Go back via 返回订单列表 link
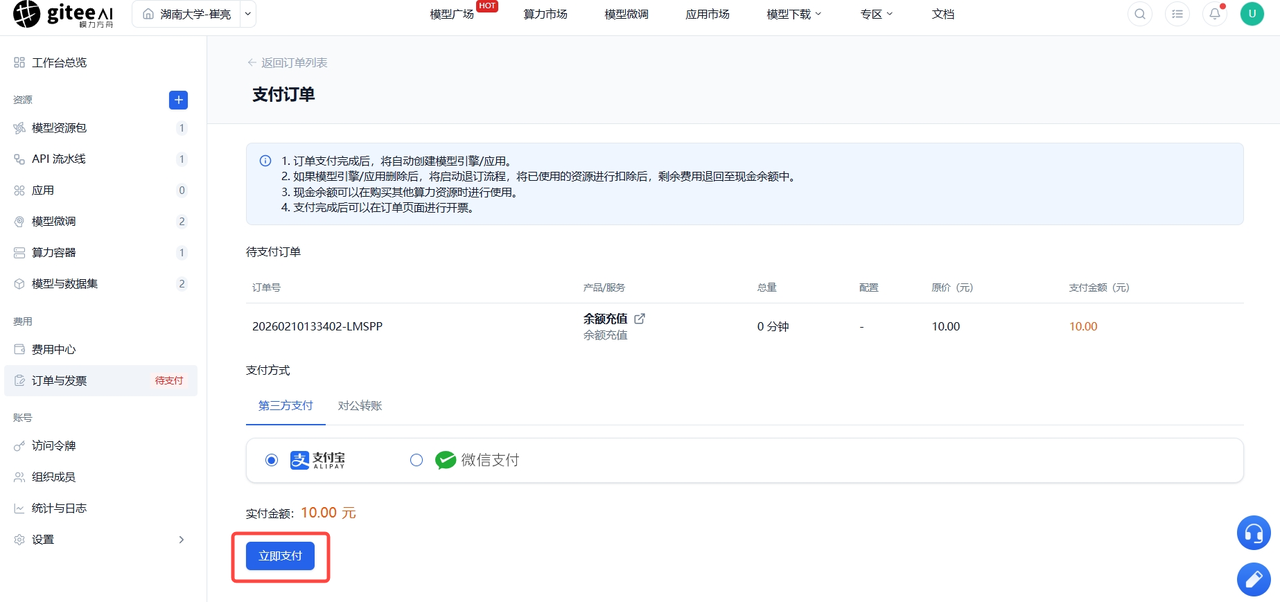The width and height of the screenshot is (1280, 602). [x=287, y=63]
